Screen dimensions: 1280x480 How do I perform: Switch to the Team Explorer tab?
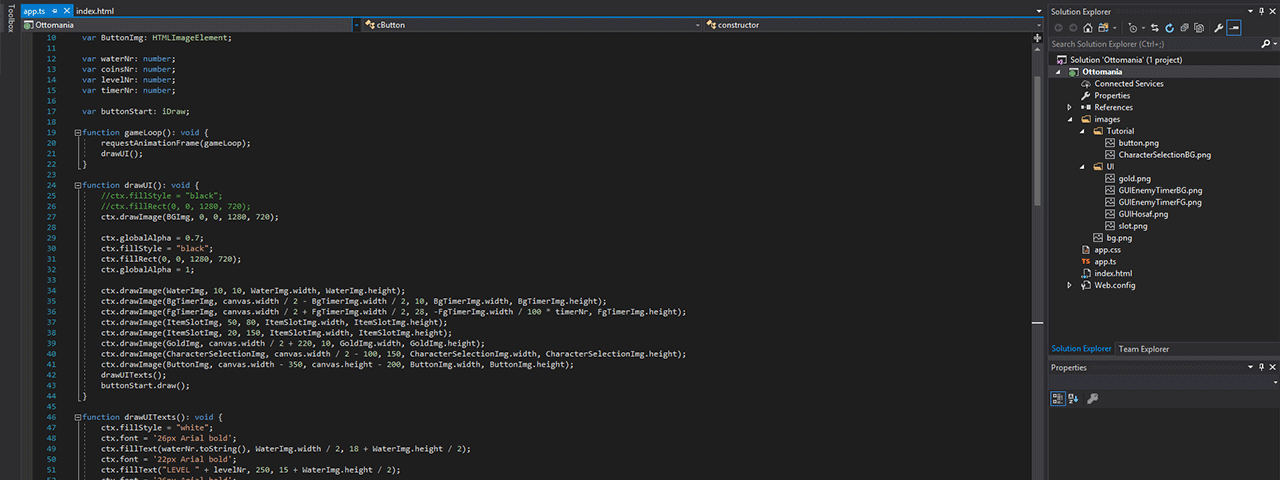pos(1143,349)
